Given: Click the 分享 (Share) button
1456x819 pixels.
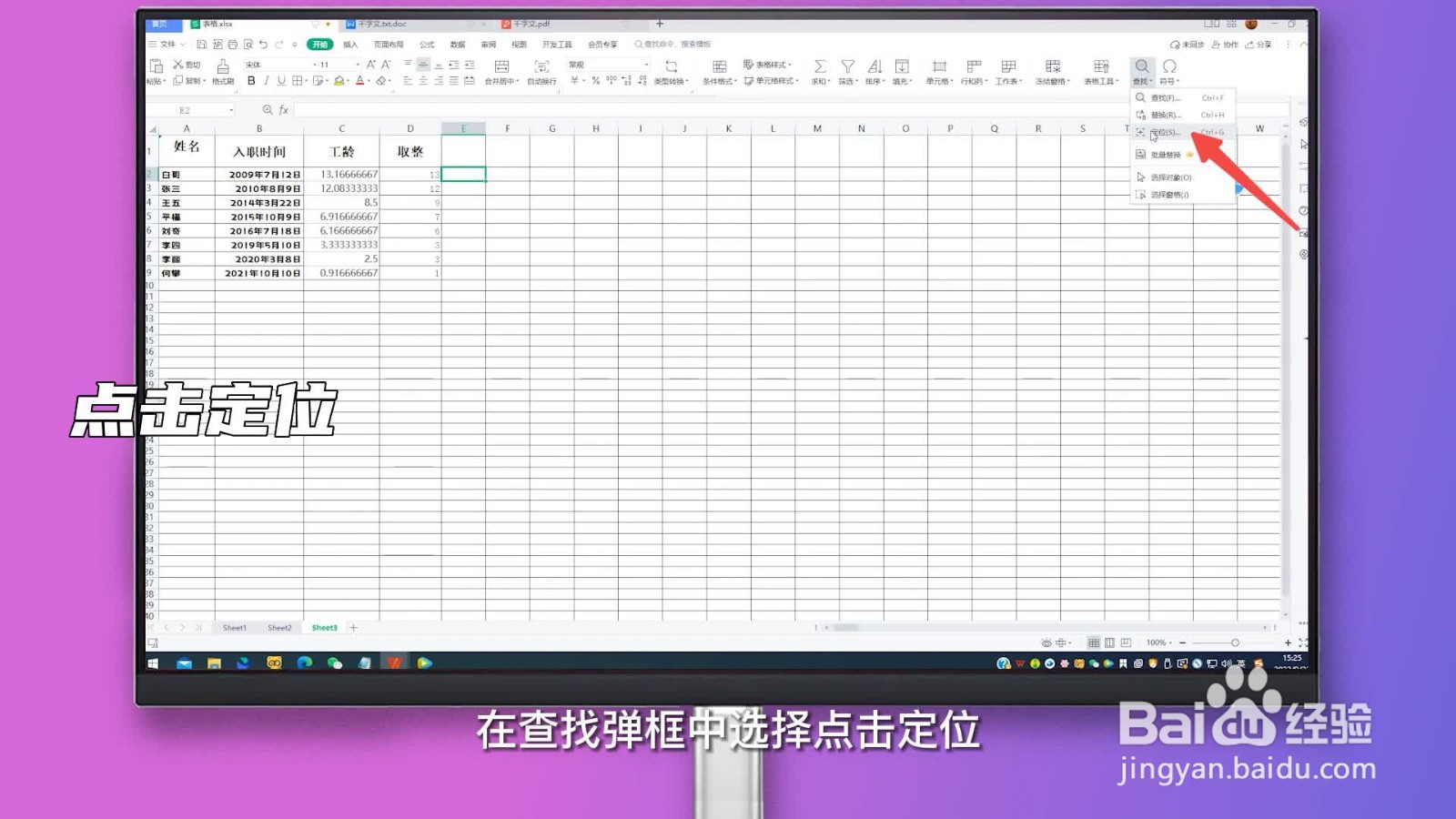Looking at the screenshot, I should [1259, 44].
